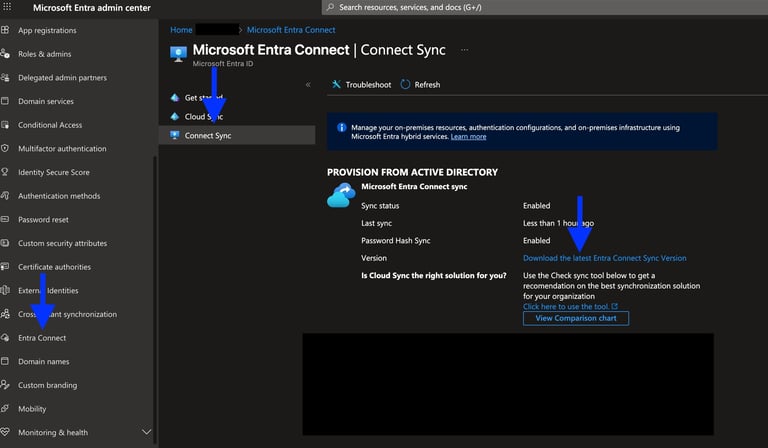This screenshot has width=768, height=448.
Task: Select Connect Sync menu item
Action: (237, 135)
